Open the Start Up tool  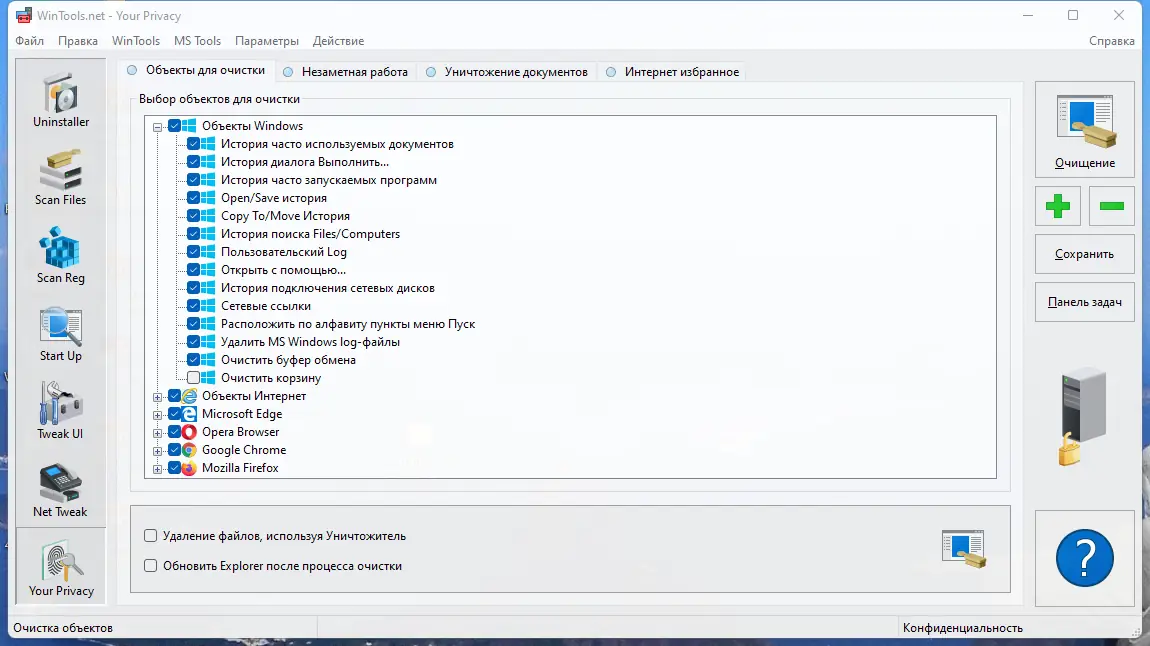click(61, 335)
